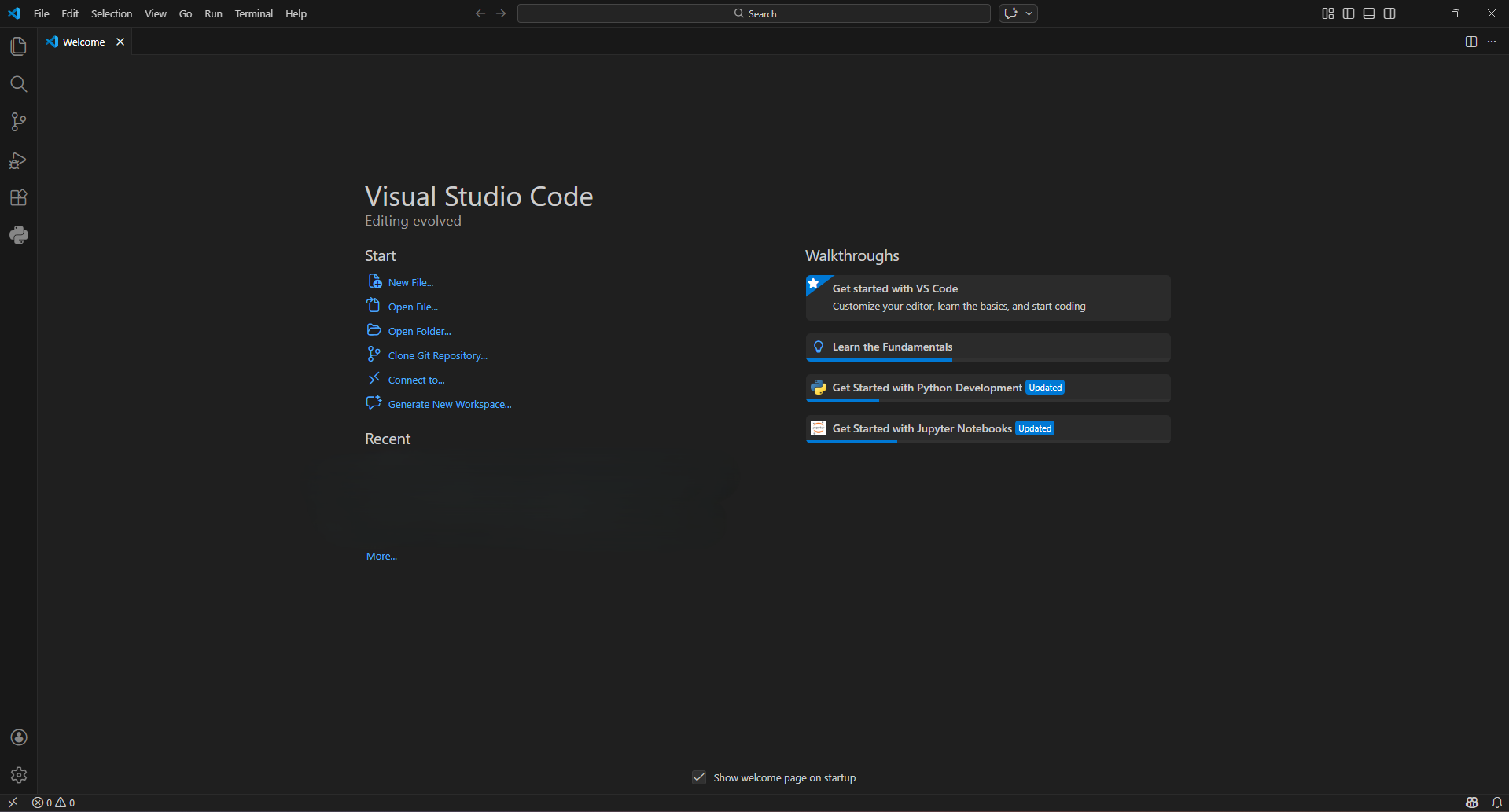Screen dimensions: 1509x812
Task: Restore down the VS Code window
Action: coord(1456,13)
